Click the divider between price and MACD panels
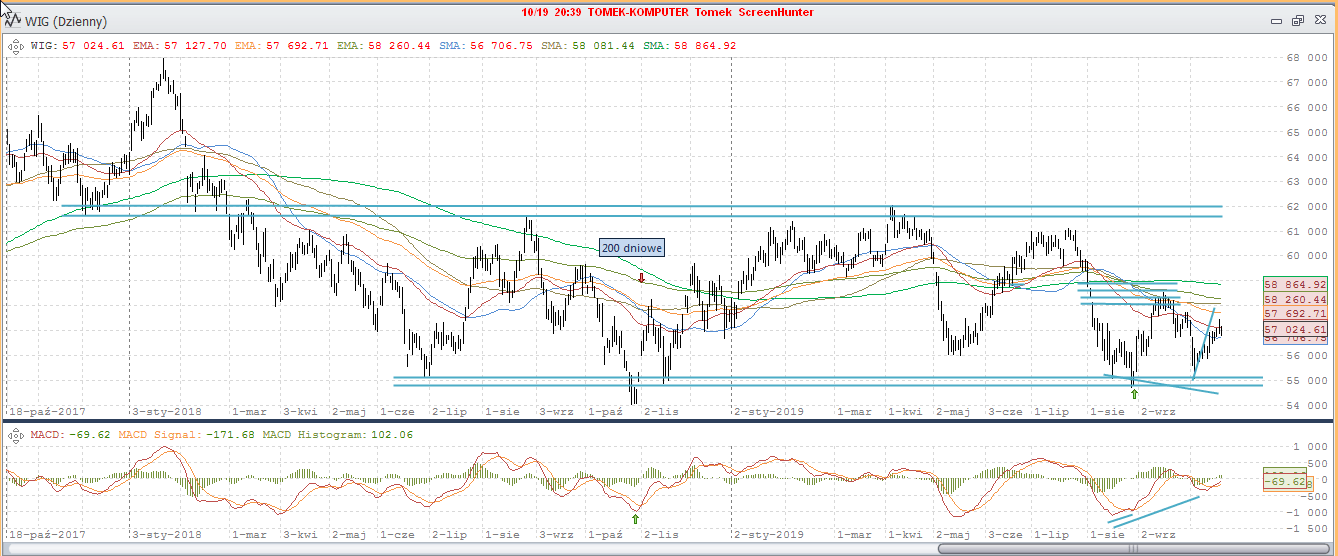This screenshot has width=1338, height=556. (668, 421)
